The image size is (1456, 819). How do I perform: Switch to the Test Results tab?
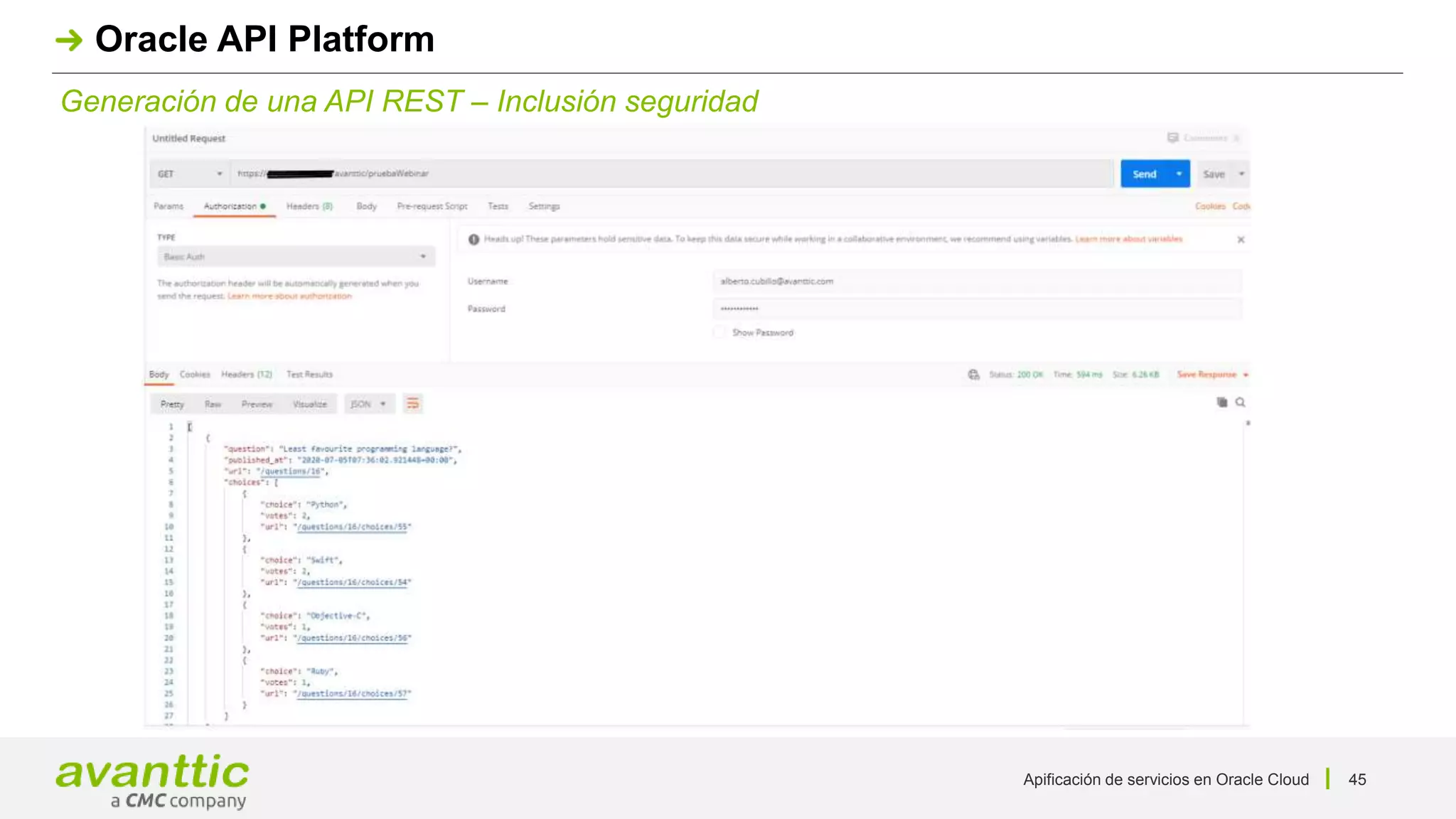(309, 375)
